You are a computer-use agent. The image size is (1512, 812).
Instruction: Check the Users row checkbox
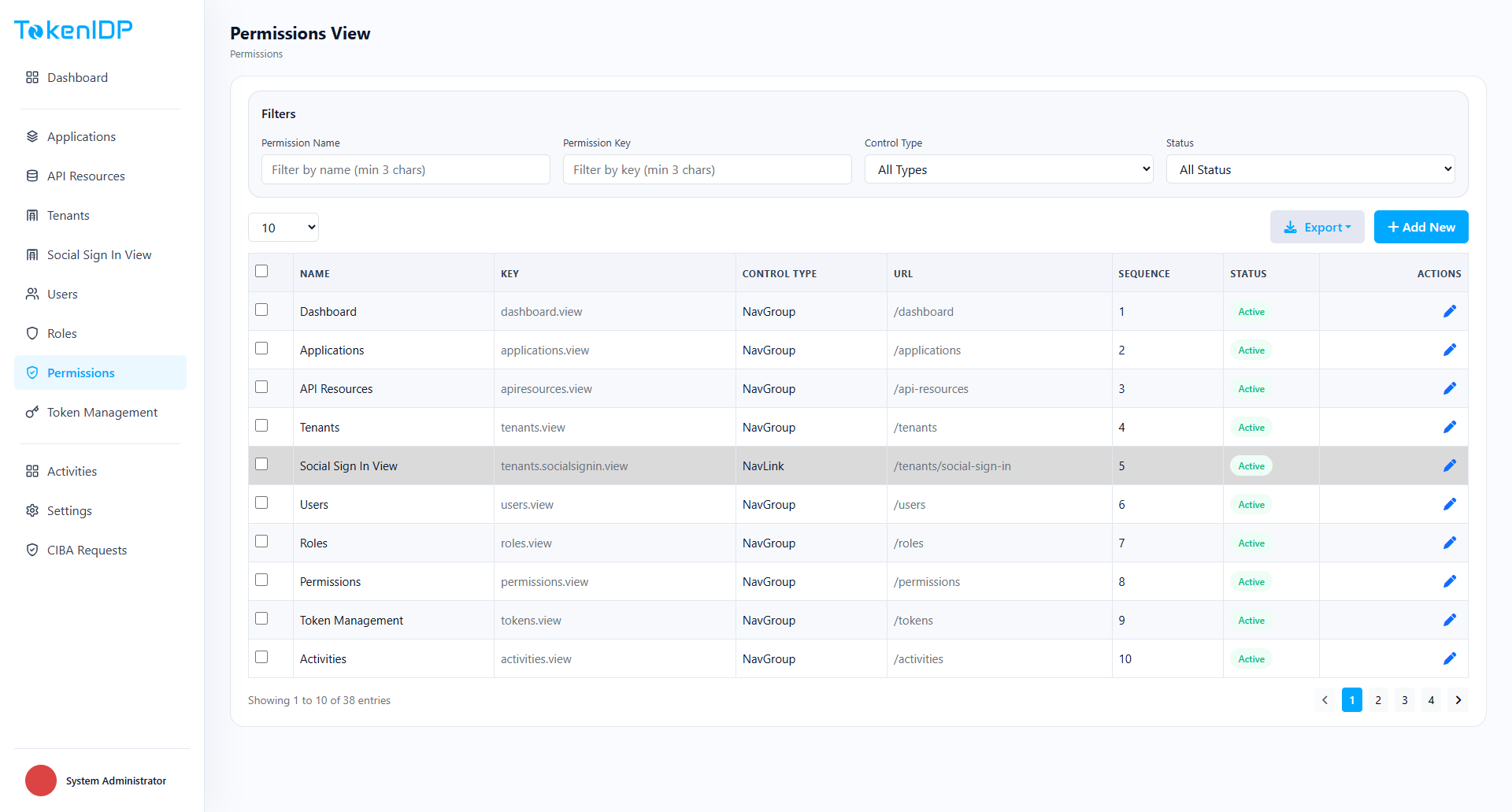(261, 502)
